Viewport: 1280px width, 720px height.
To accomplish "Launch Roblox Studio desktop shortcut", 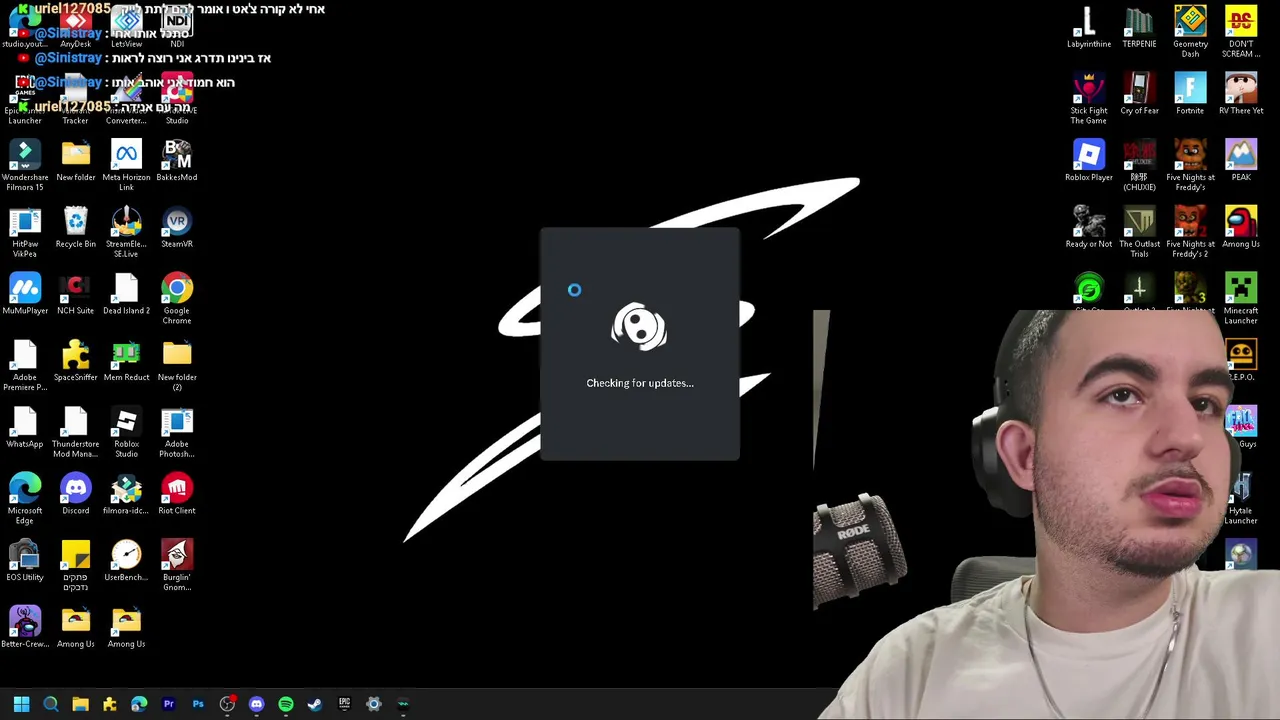I will [126, 432].
